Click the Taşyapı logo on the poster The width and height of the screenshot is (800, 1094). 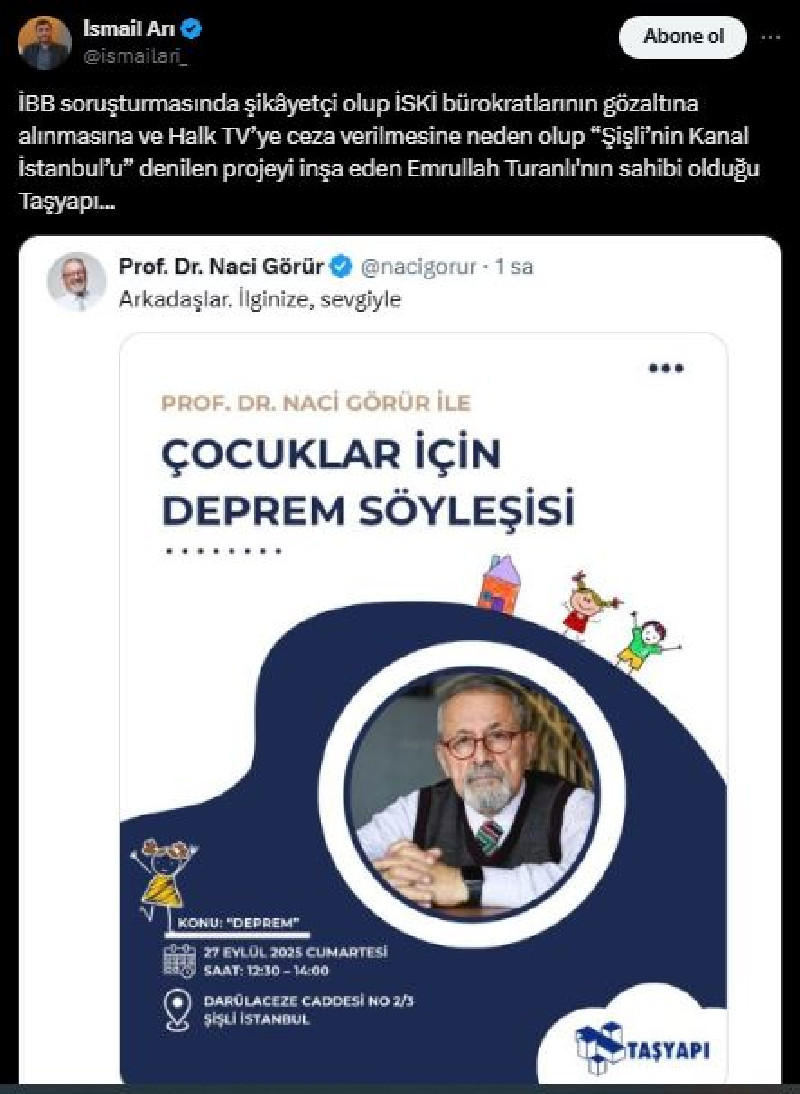coord(642,1048)
